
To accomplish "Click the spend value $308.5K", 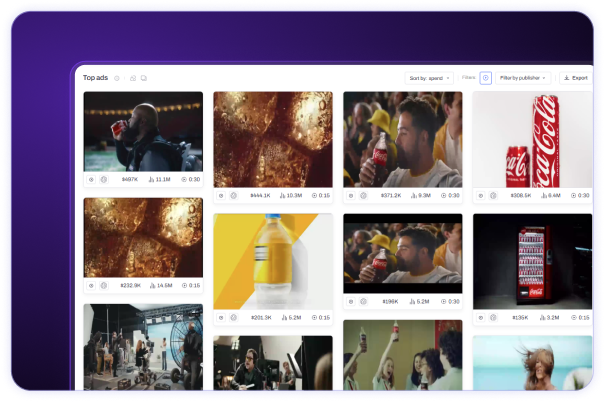I will click(521, 196).
